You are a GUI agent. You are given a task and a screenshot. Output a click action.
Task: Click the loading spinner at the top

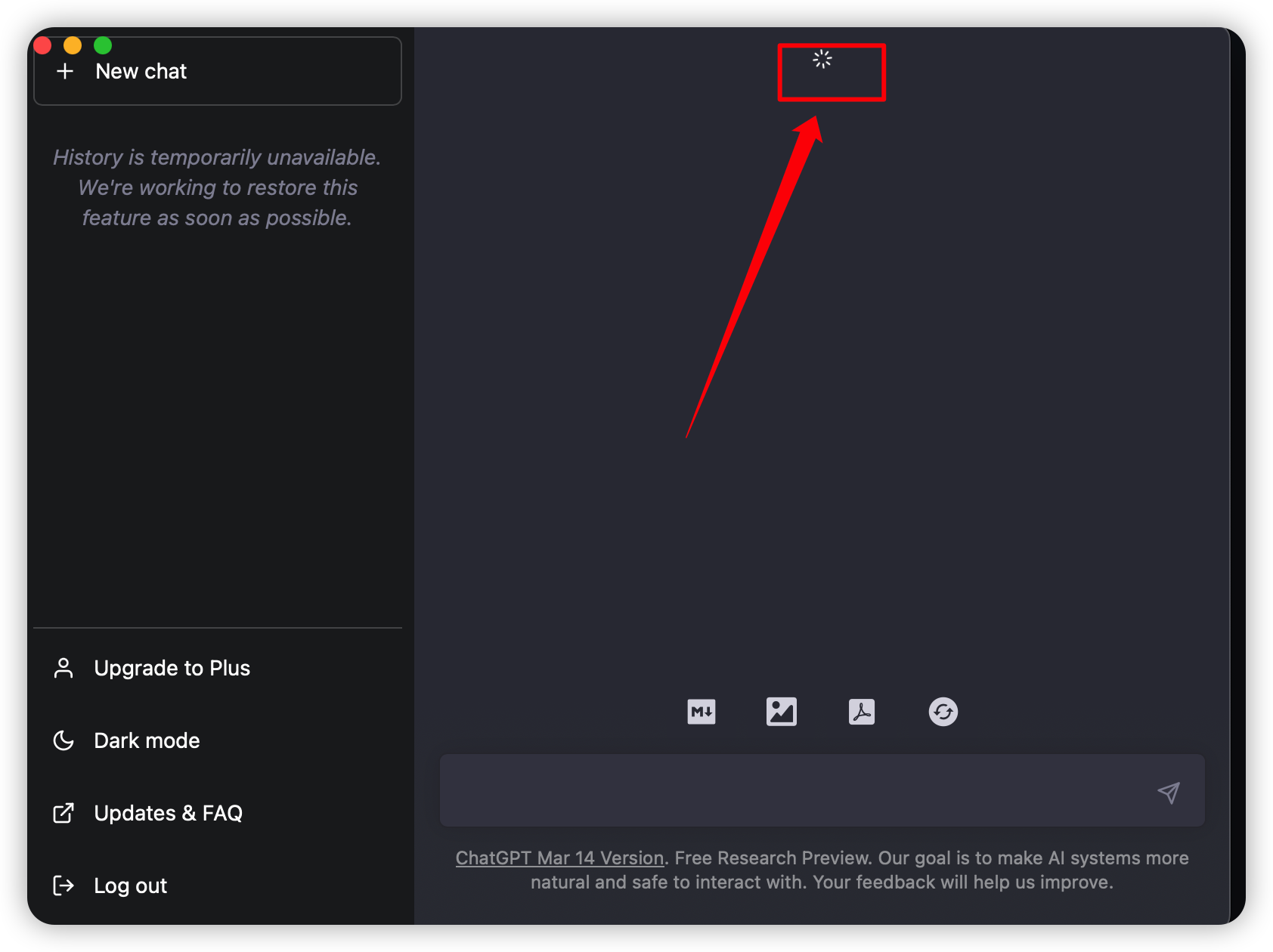[822, 60]
